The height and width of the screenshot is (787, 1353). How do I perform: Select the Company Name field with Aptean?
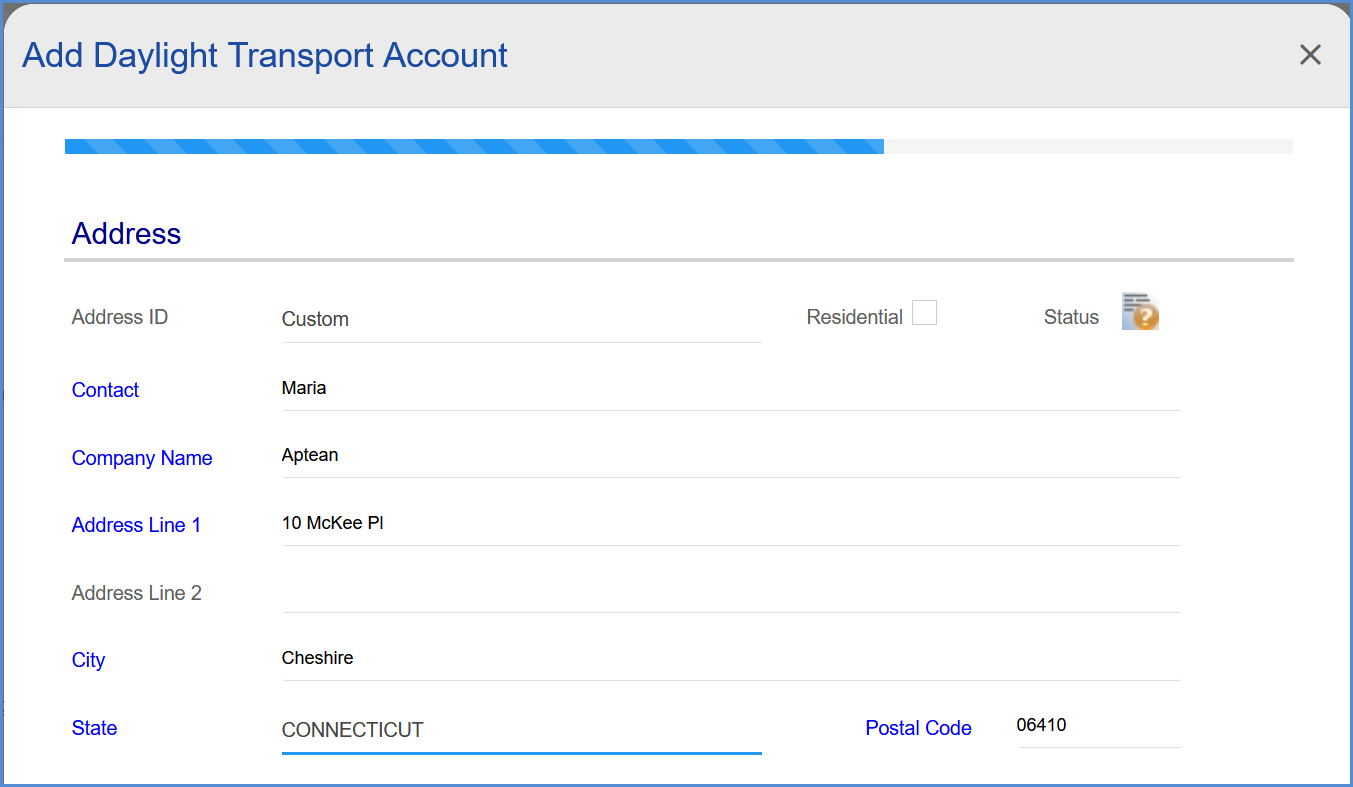coord(731,456)
